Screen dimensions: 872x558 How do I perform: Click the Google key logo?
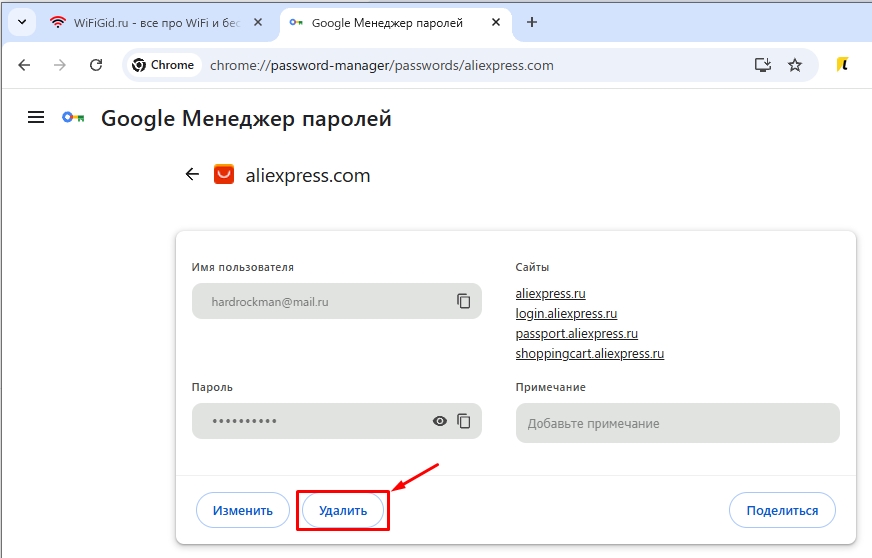tap(73, 117)
